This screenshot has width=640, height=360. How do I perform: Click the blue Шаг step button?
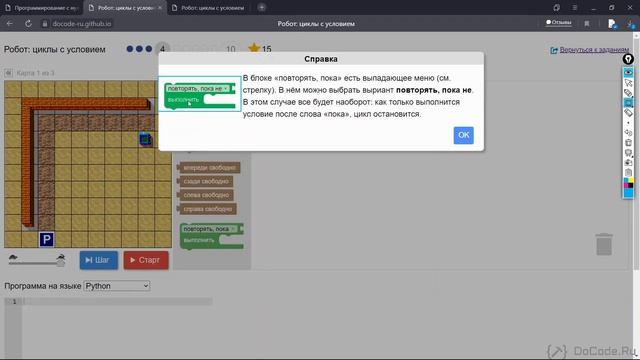pyautogui.click(x=98, y=260)
